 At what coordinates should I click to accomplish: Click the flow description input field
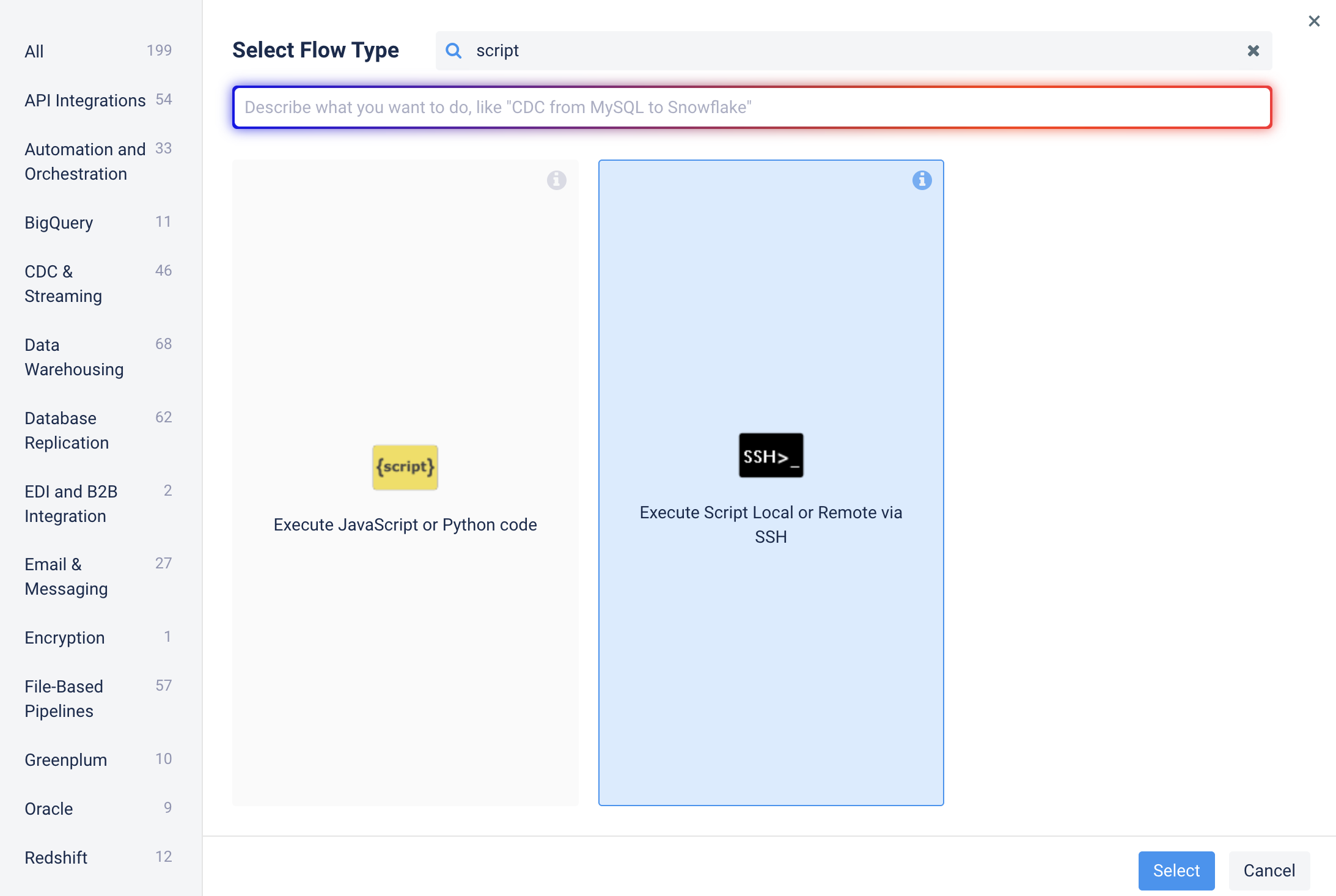click(751, 107)
